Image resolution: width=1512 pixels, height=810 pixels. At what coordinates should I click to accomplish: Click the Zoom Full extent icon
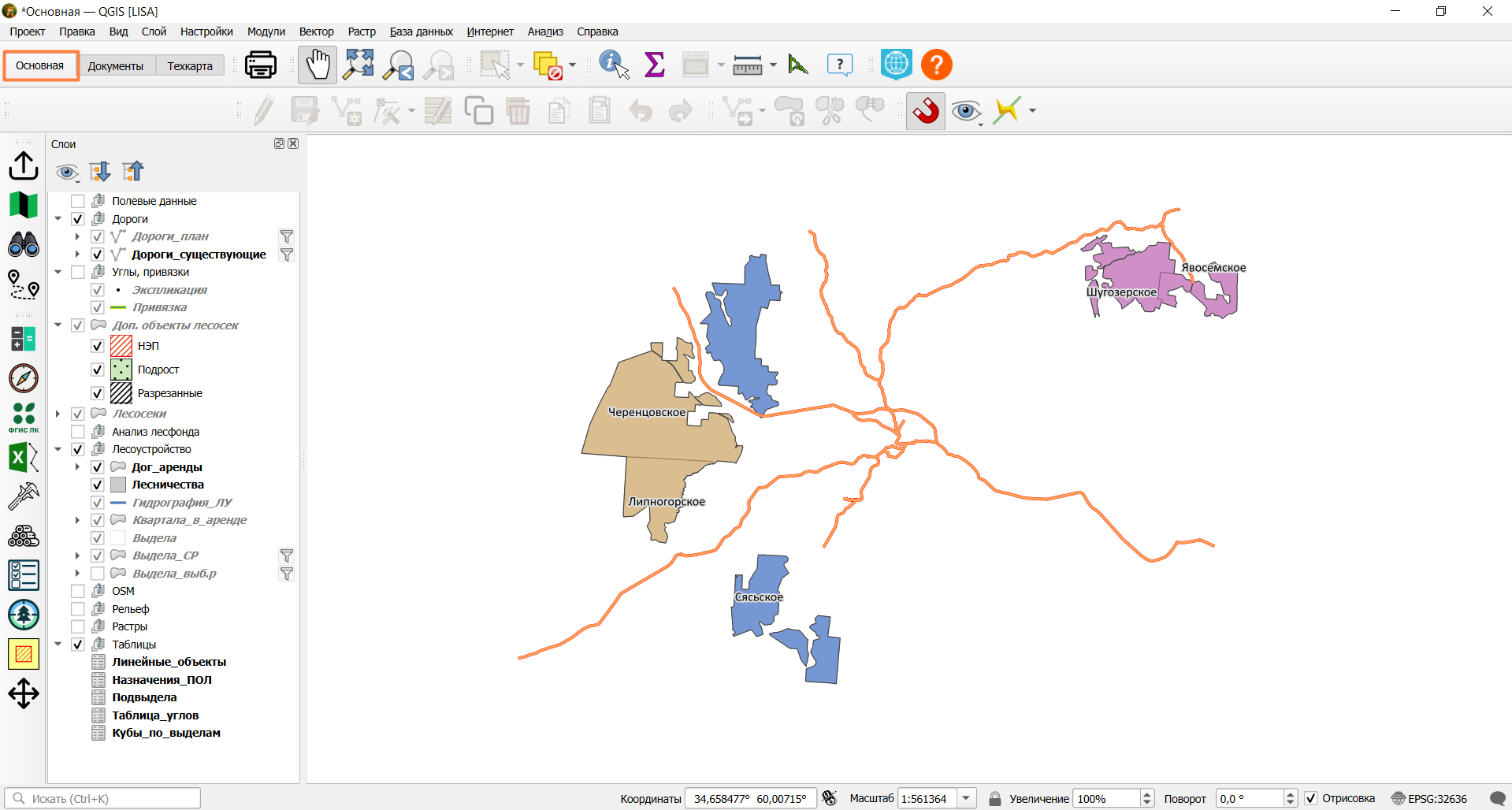point(358,65)
